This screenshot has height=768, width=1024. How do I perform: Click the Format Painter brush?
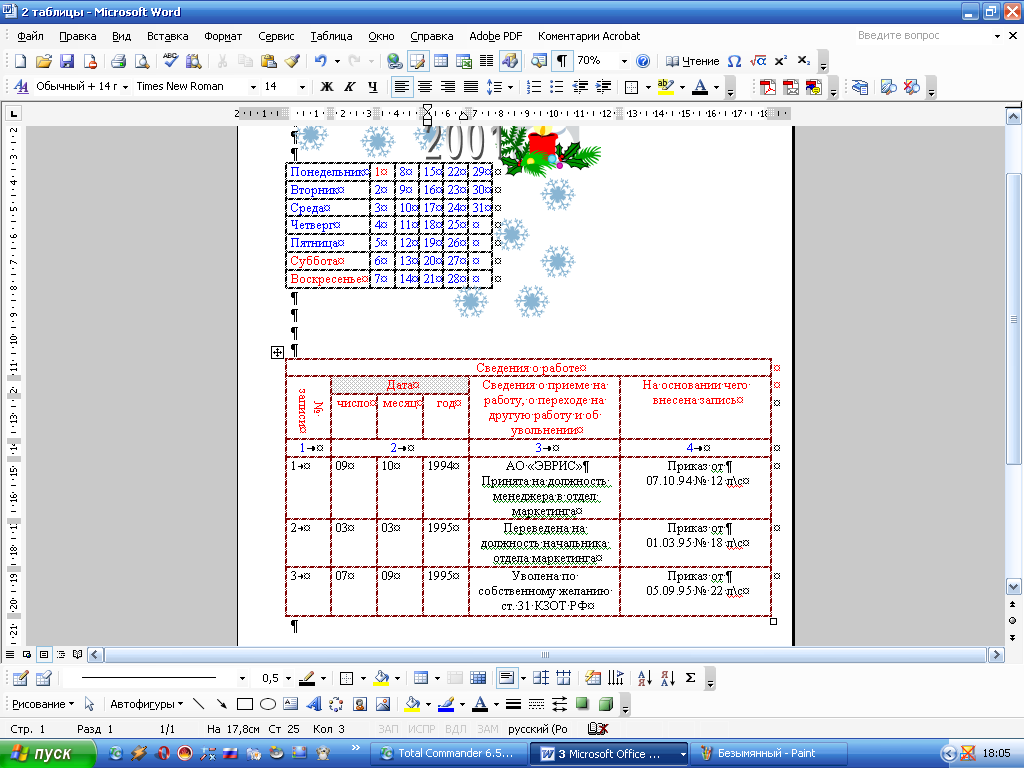[x=292, y=61]
